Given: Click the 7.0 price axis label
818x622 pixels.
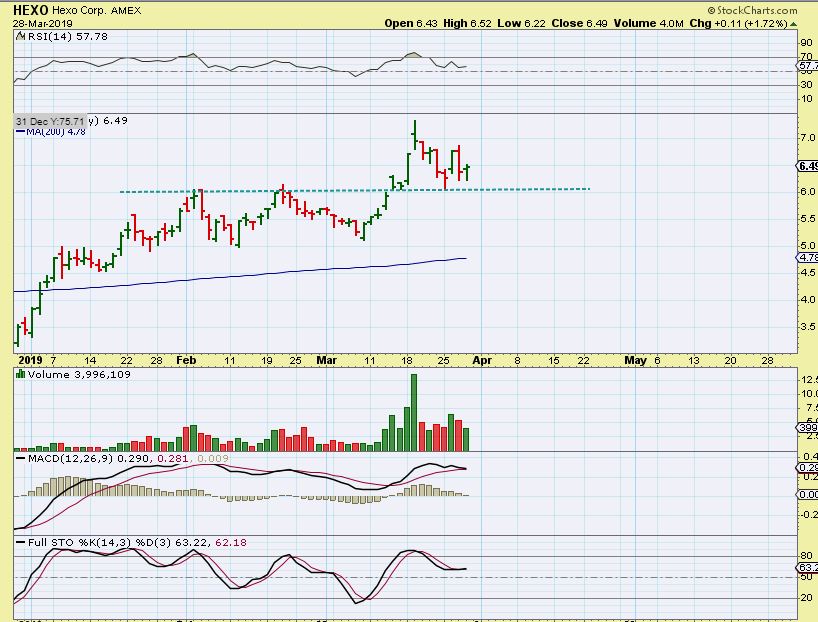Looking at the screenshot, I should coord(808,138).
